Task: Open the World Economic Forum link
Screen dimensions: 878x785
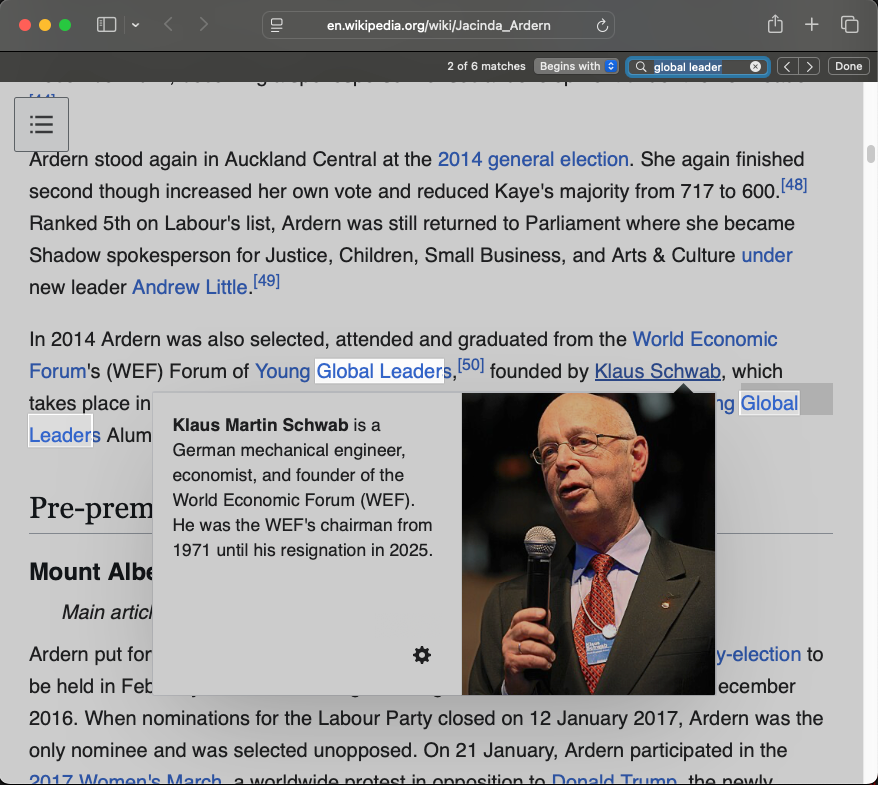Action: (704, 339)
